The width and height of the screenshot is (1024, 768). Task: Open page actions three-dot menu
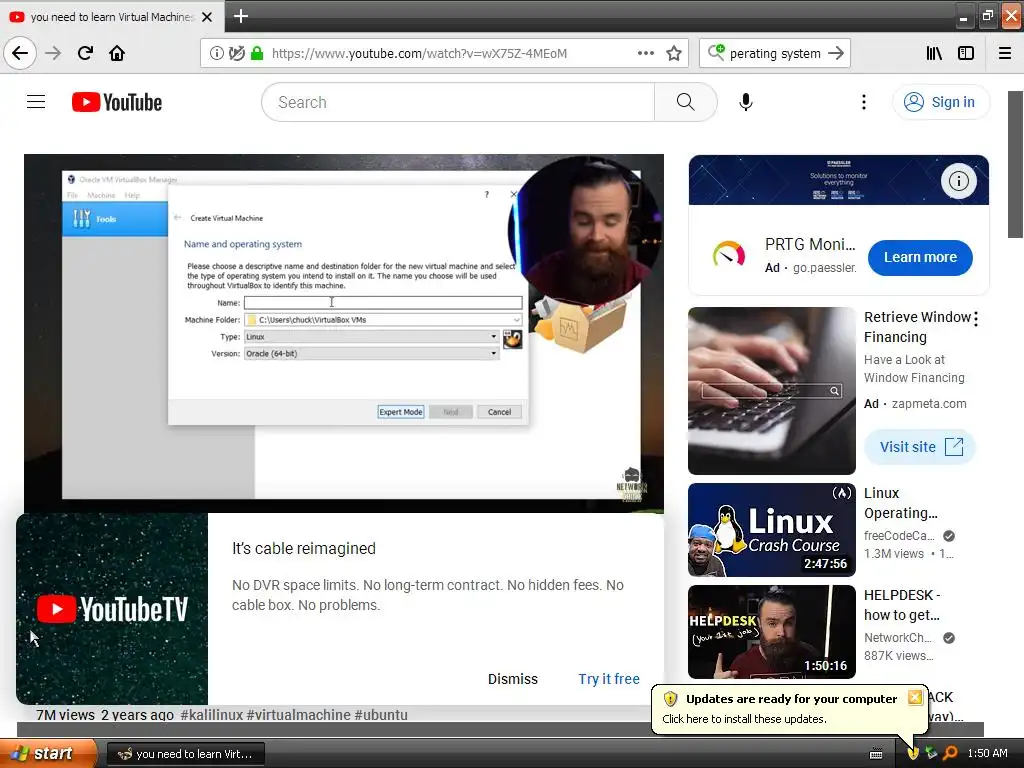tap(645, 54)
